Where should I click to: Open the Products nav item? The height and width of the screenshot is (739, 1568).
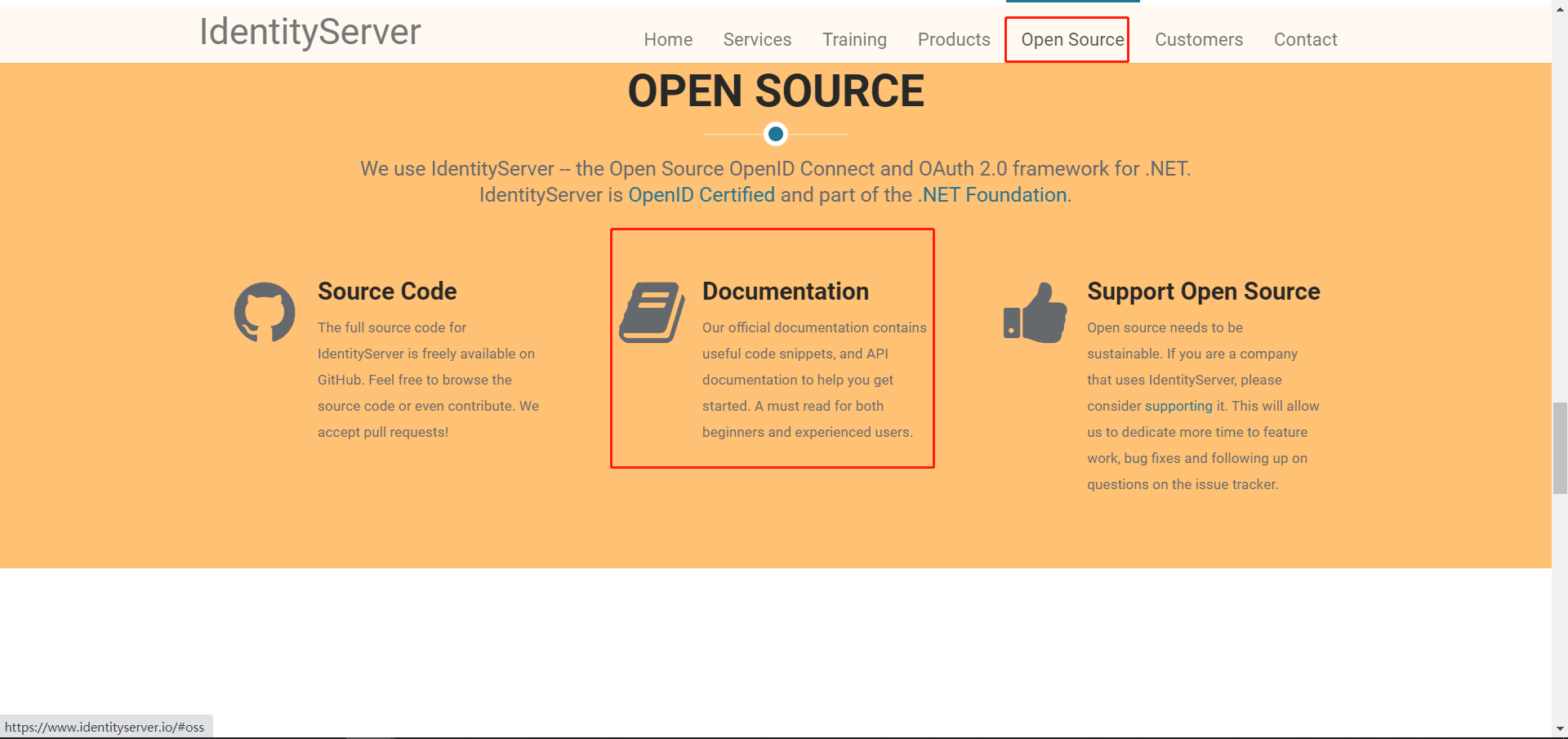[x=954, y=39]
